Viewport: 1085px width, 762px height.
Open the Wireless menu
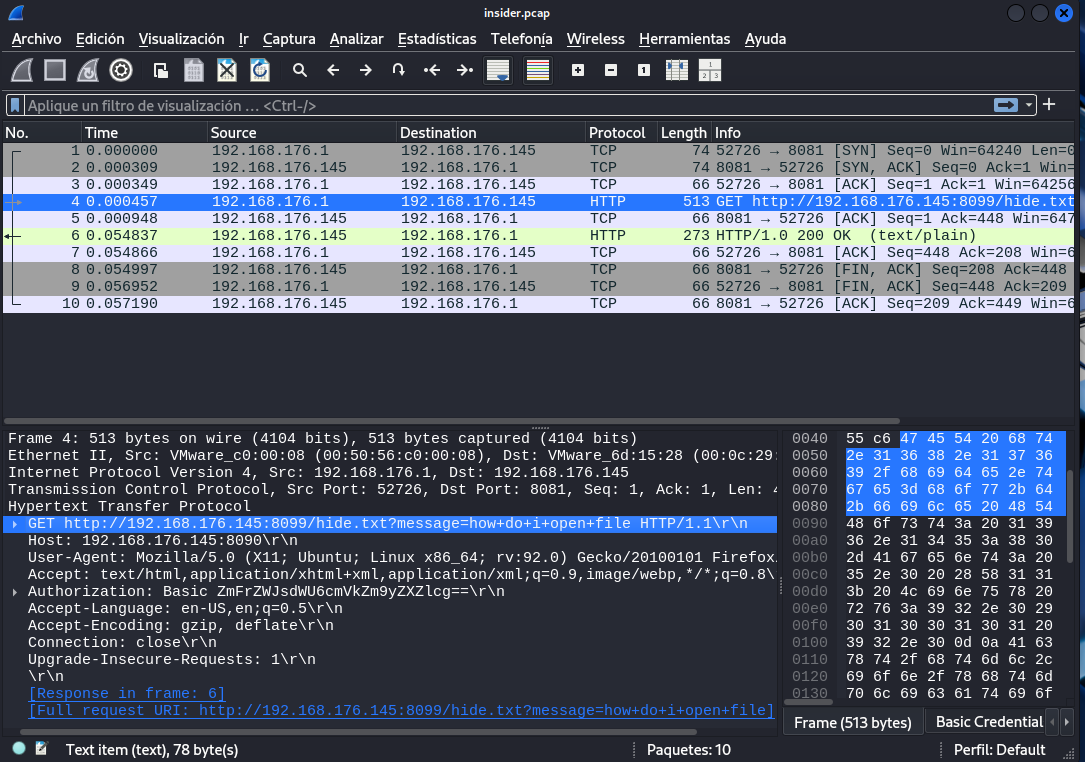click(x=596, y=39)
